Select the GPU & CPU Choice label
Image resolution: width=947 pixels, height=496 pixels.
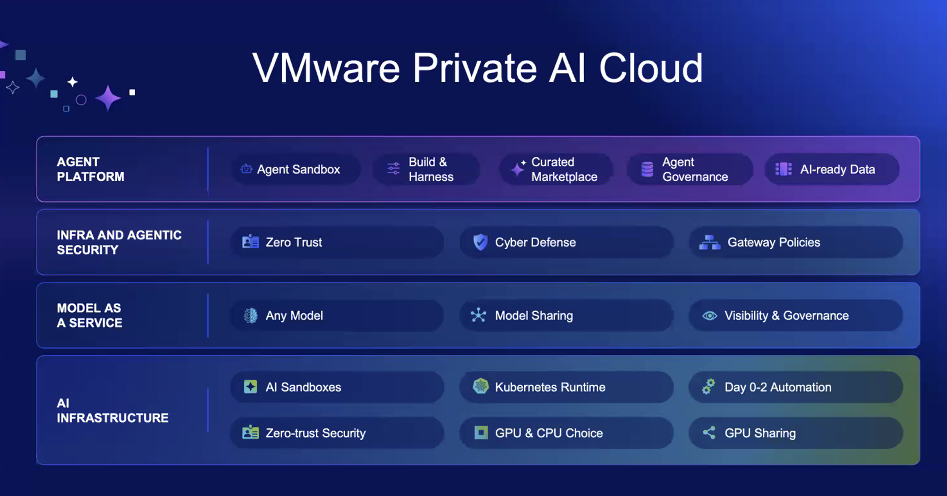pyautogui.click(x=548, y=433)
